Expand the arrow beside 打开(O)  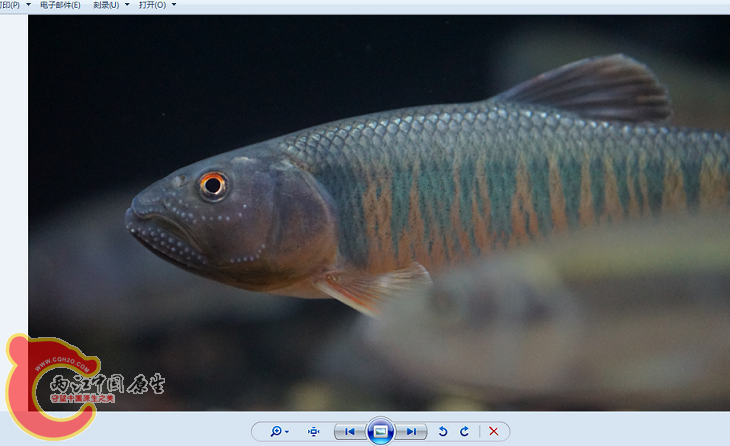pos(174,5)
